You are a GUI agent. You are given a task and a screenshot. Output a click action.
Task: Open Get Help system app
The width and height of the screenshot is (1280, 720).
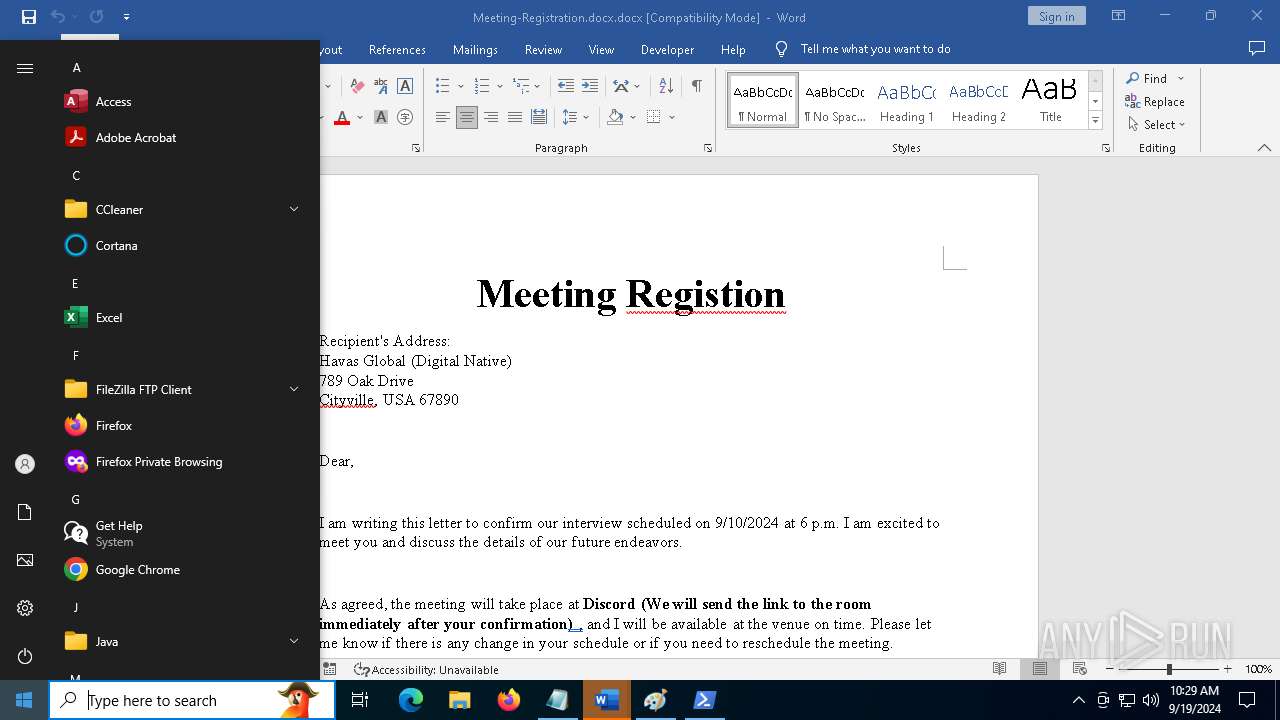pos(180,533)
